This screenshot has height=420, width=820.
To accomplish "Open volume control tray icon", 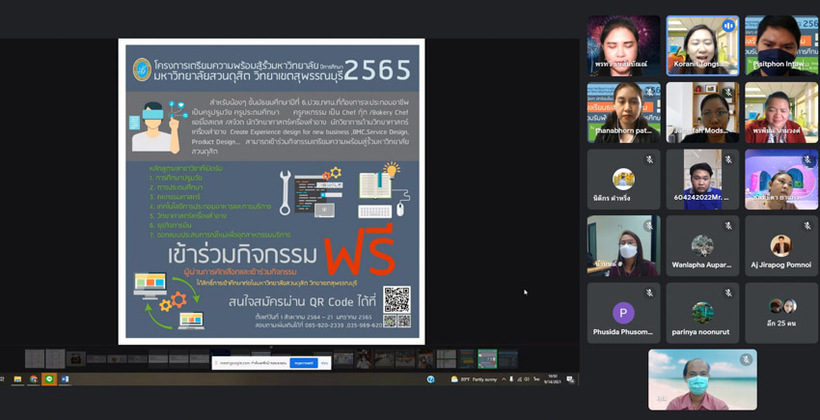I will coord(527,379).
